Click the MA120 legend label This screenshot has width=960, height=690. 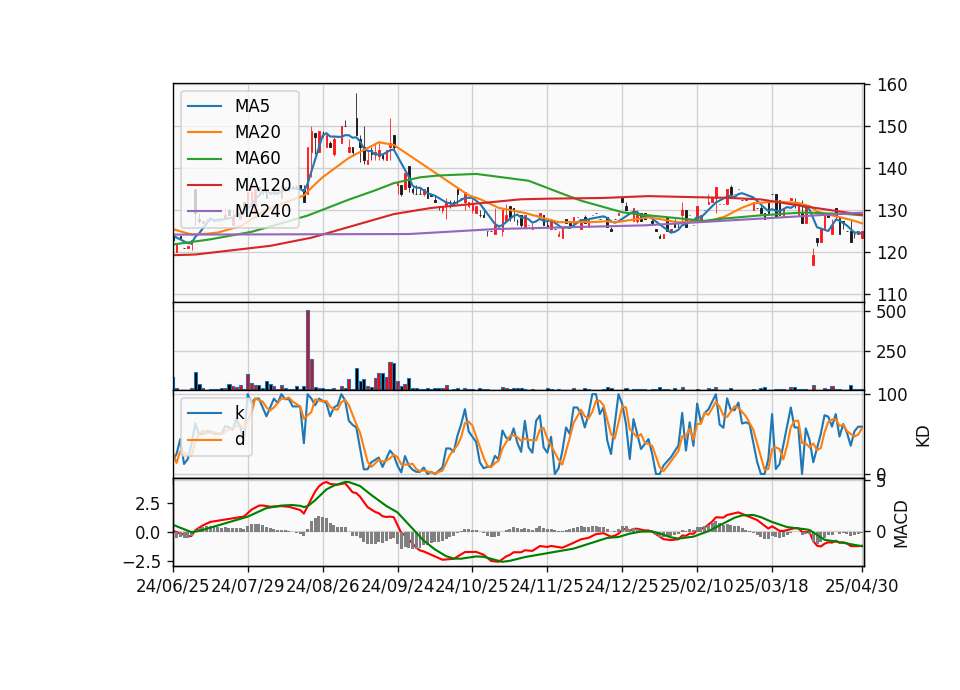pos(263,184)
